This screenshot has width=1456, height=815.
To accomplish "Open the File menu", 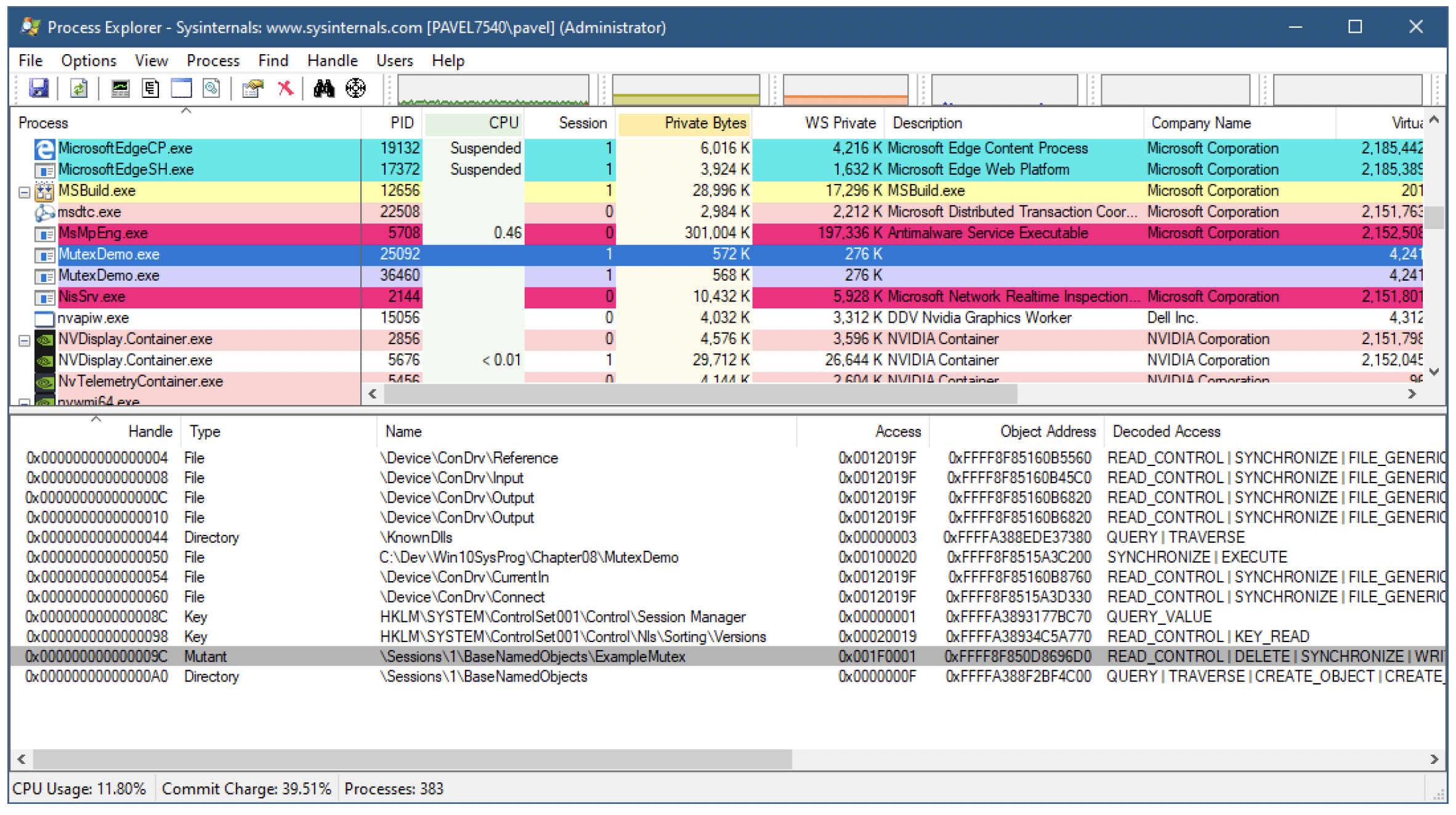I will click(30, 61).
